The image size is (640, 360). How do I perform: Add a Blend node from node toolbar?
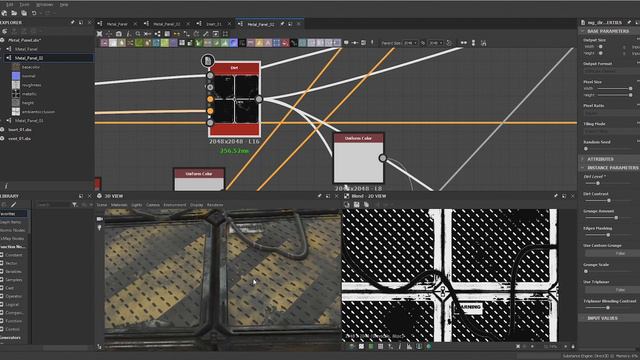[104, 43]
